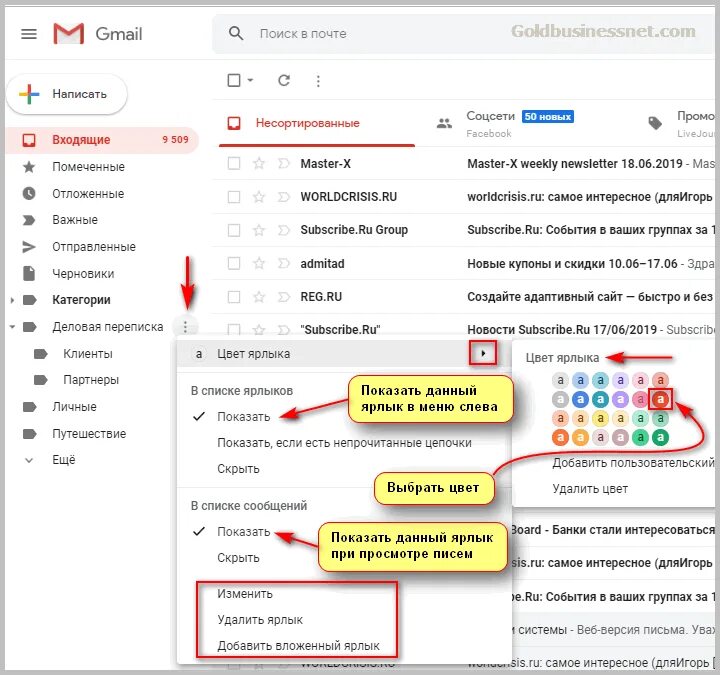Select Скрыть under В списке сообщений

[x=238, y=558]
